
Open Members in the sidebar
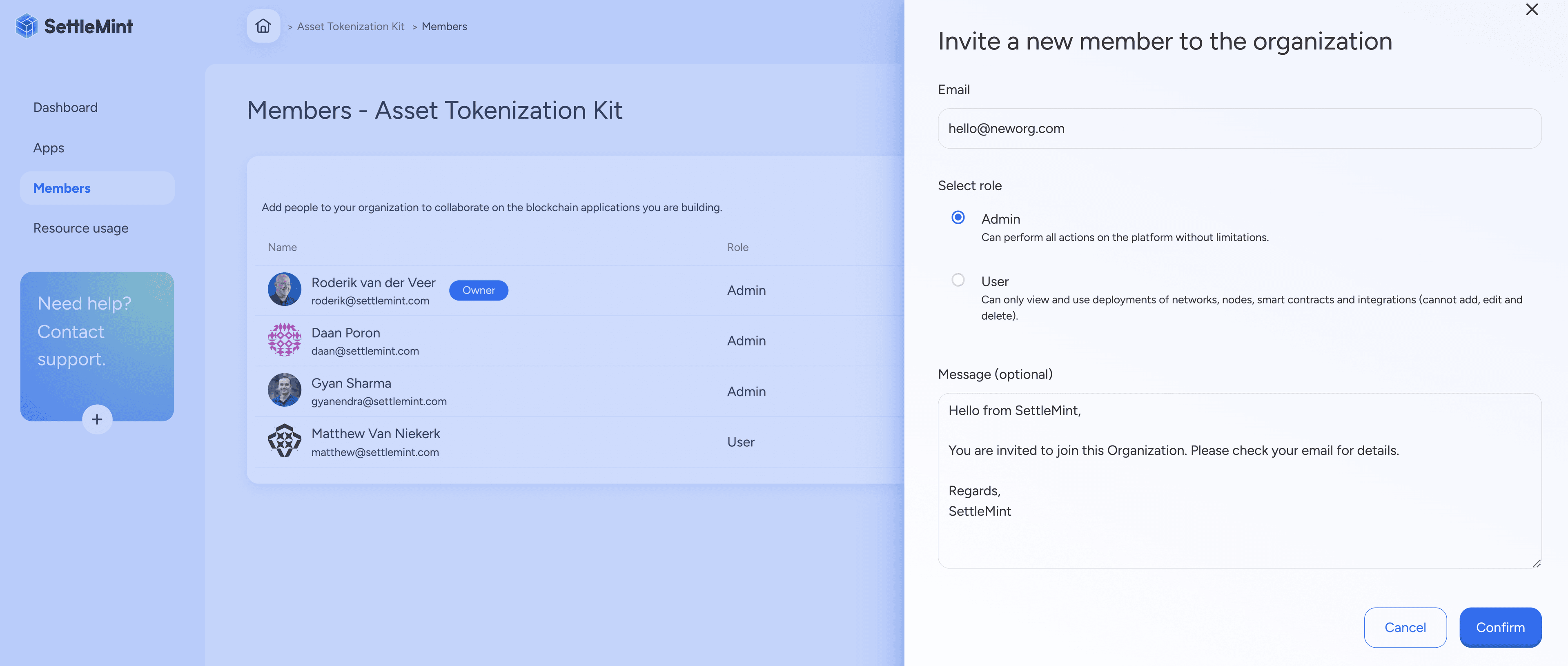pos(98,188)
